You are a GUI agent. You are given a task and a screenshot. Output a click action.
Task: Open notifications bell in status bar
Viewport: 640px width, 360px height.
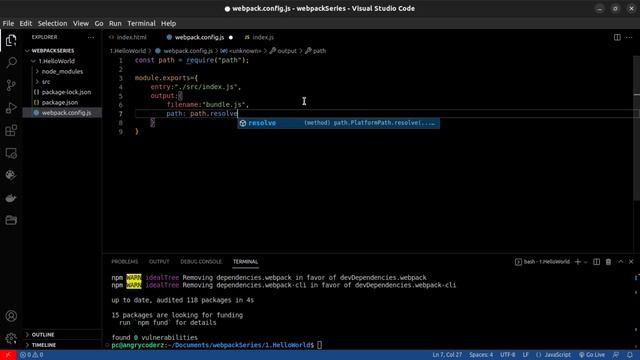(630, 355)
